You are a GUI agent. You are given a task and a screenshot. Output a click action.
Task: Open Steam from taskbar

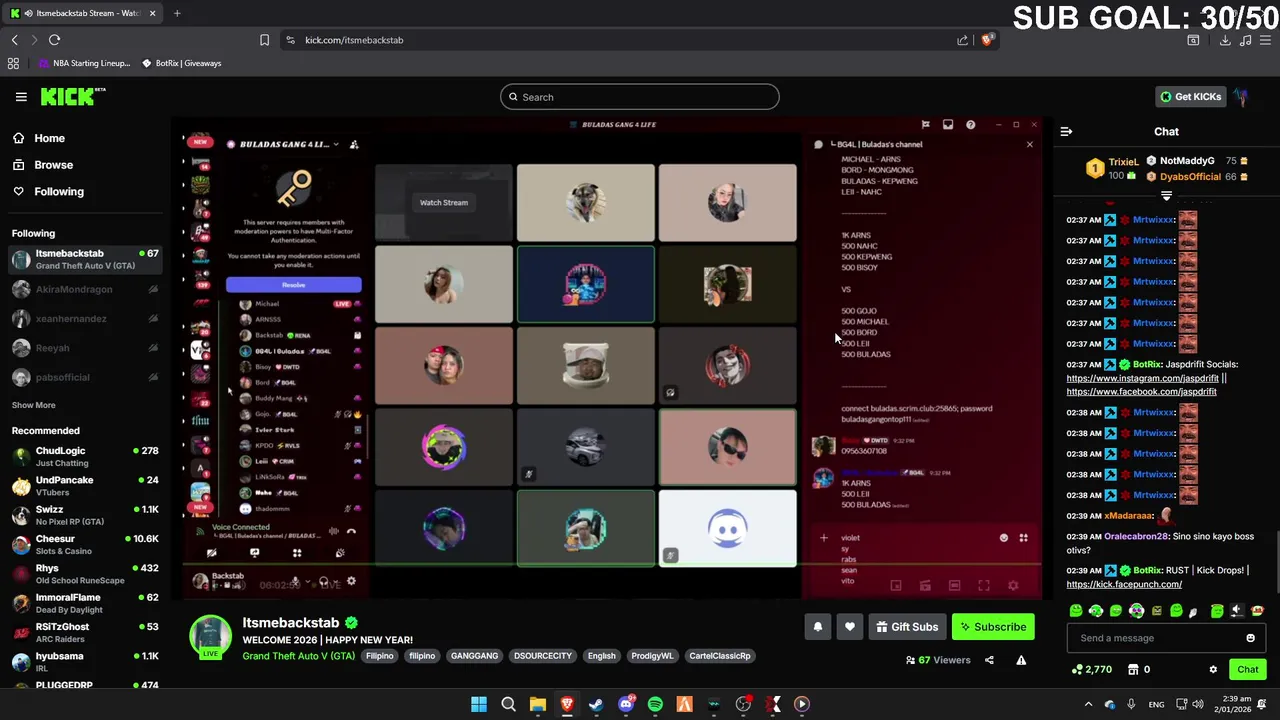coord(596,704)
